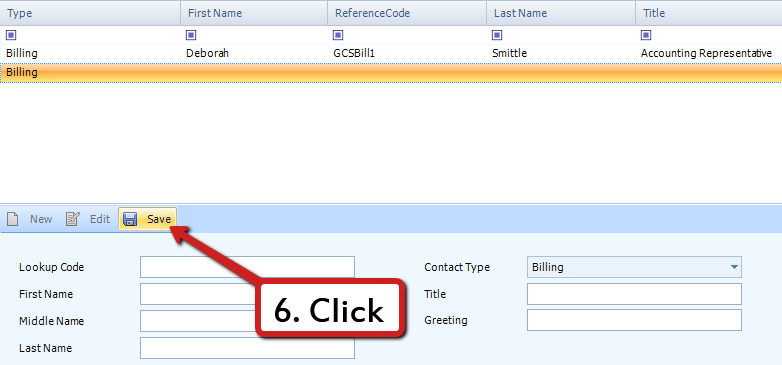The image size is (782, 365).
Task: Click the Last Name input field
Action: tap(247, 348)
